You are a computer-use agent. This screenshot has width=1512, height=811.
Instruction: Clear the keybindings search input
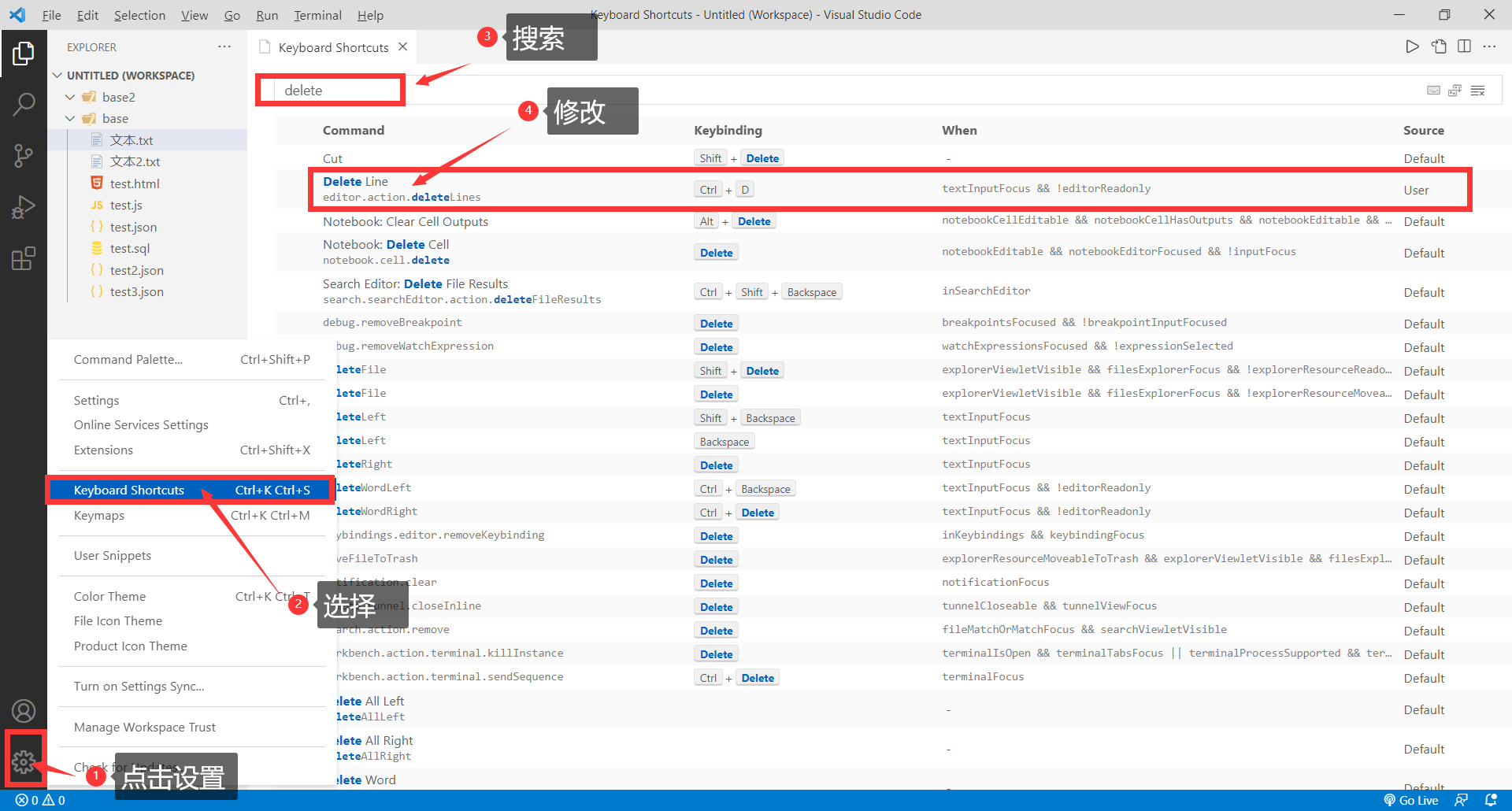1477,91
